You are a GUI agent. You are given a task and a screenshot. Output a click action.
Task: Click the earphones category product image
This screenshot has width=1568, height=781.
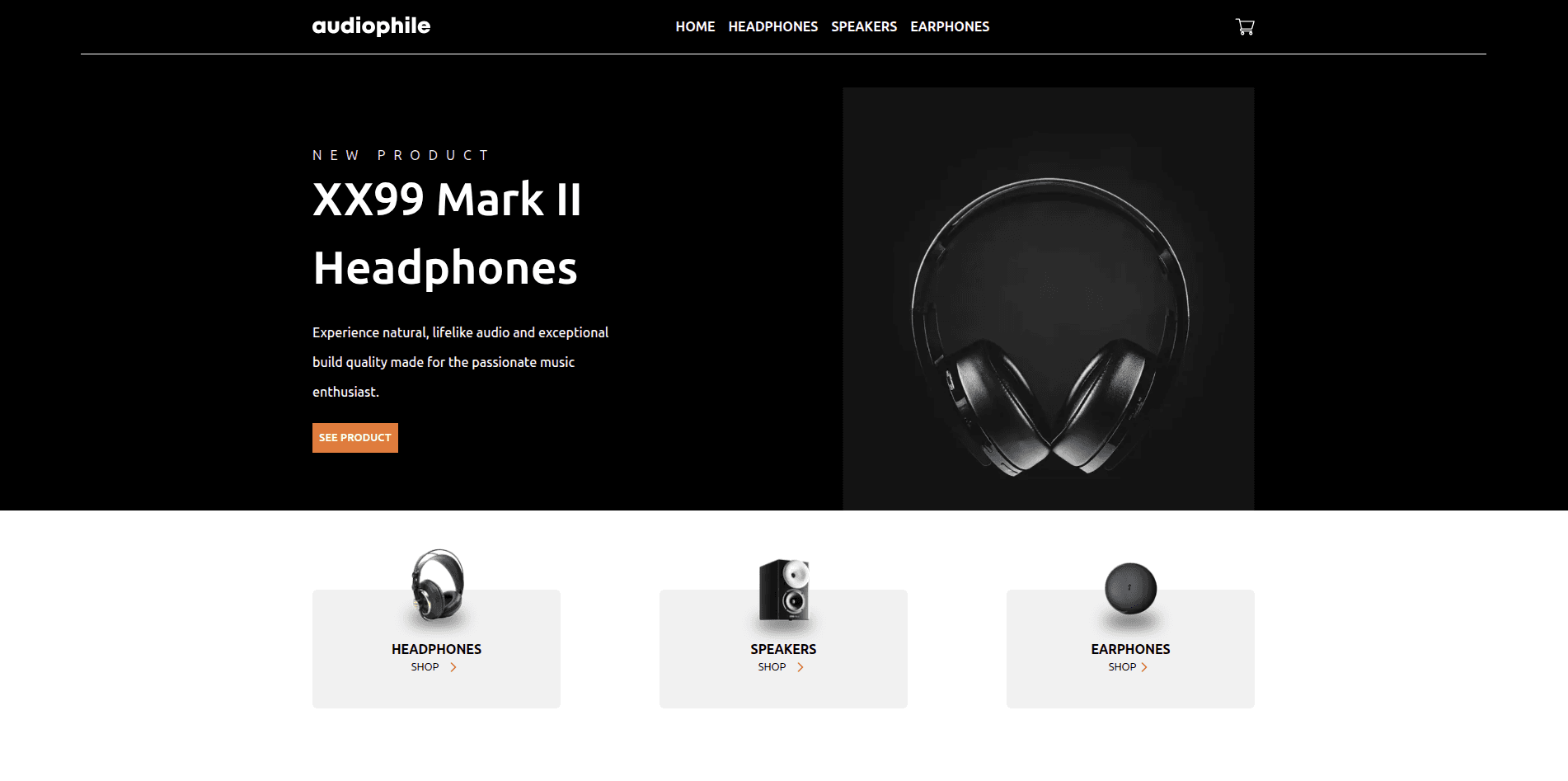point(1130,589)
